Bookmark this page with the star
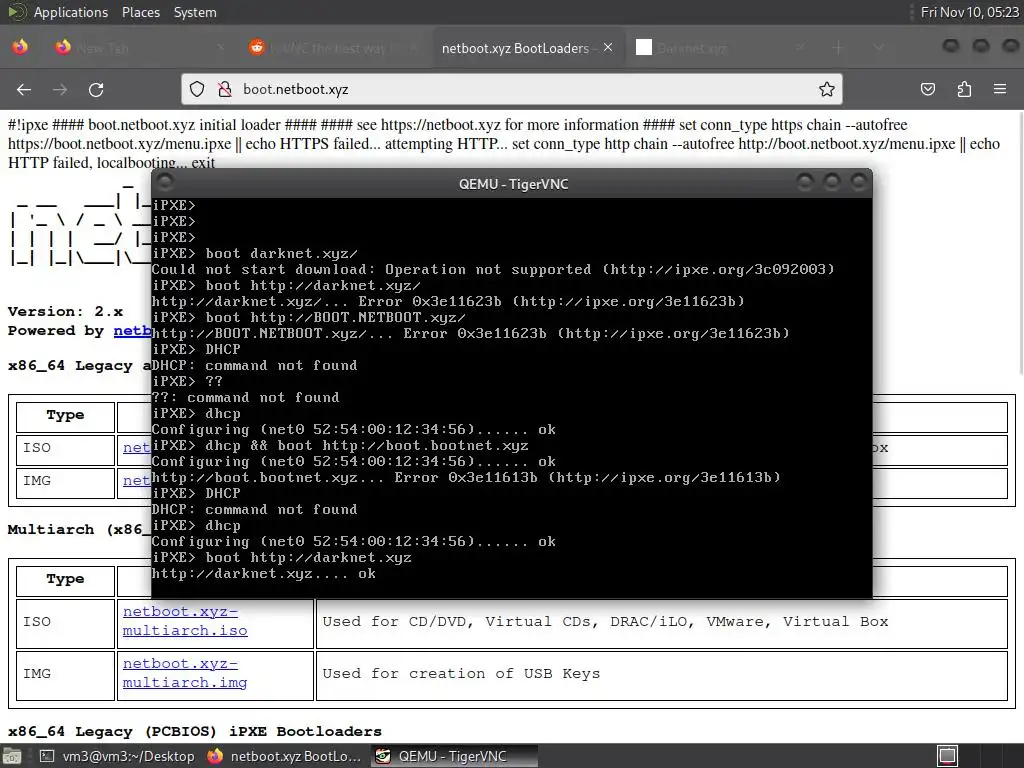The width and height of the screenshot is (1024, 768). pos(827,89)
